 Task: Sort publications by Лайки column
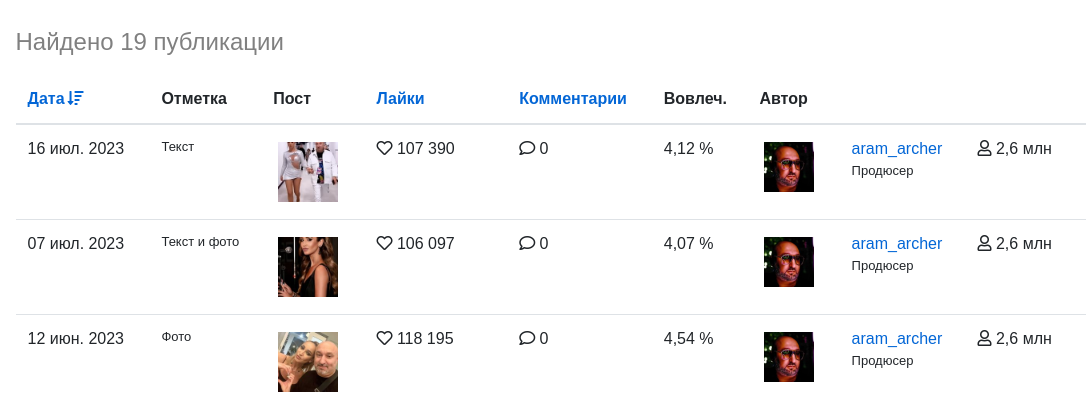[400, 99]
